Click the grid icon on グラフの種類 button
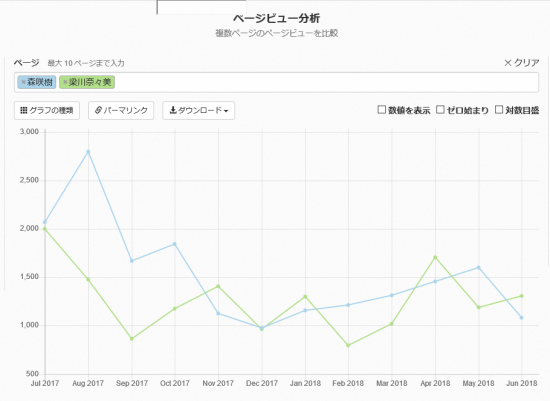Image resolution: width=550 pixels, height=401 pixels. point(24,111)
